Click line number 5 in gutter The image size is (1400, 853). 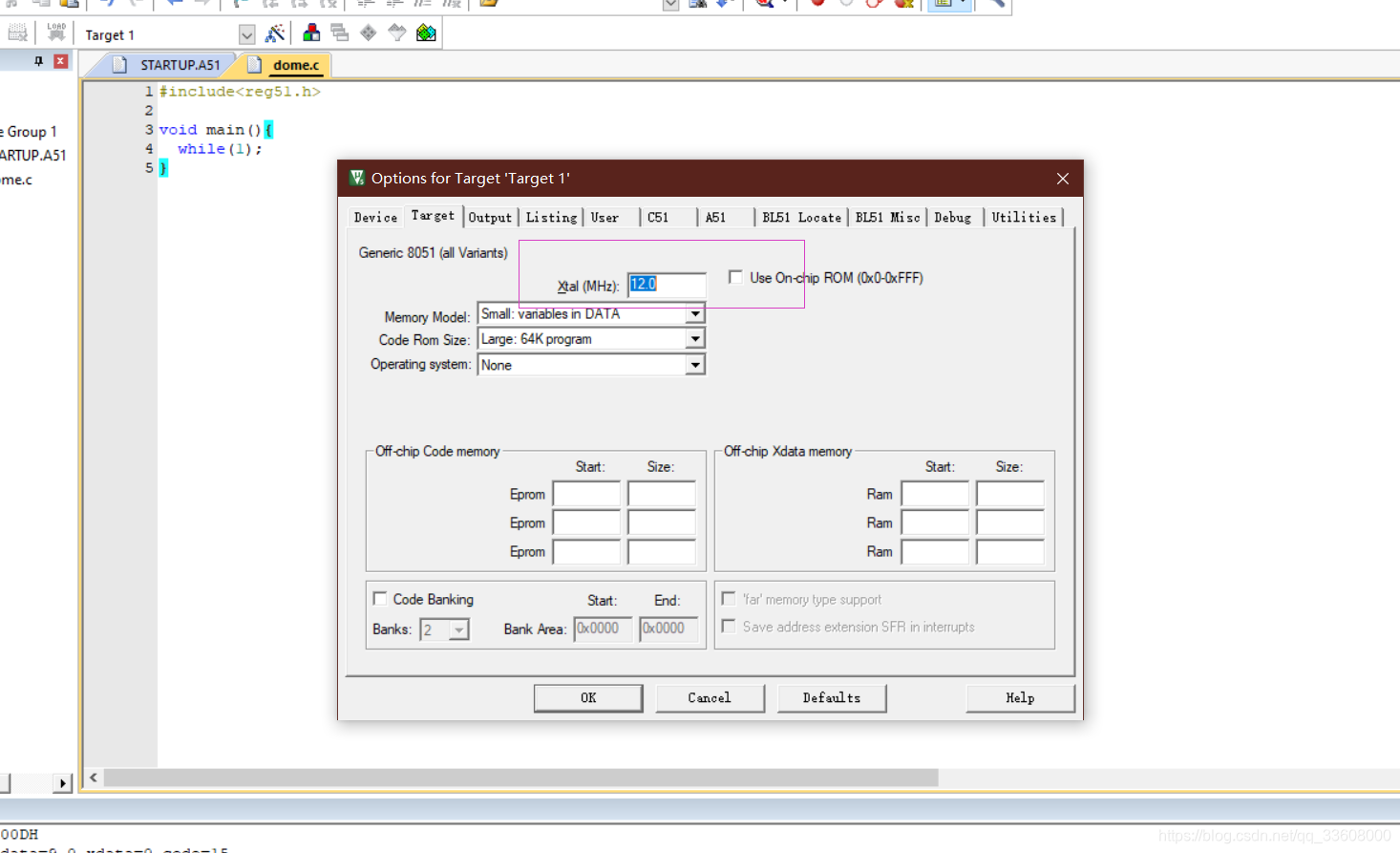(149, 168)
